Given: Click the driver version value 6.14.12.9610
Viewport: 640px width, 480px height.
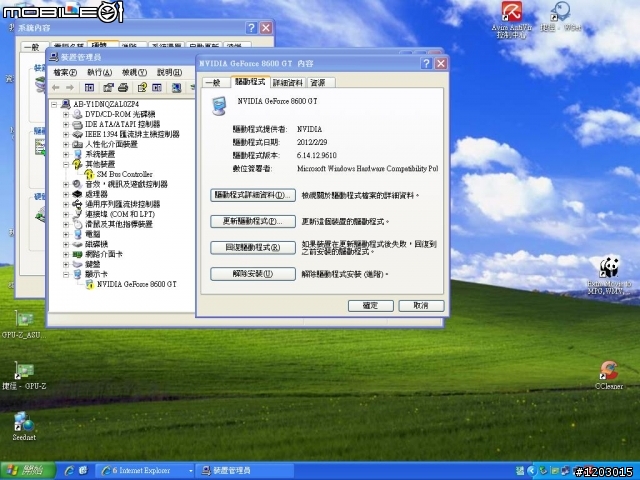Looking at the screenshot, I should click(317, 156).
